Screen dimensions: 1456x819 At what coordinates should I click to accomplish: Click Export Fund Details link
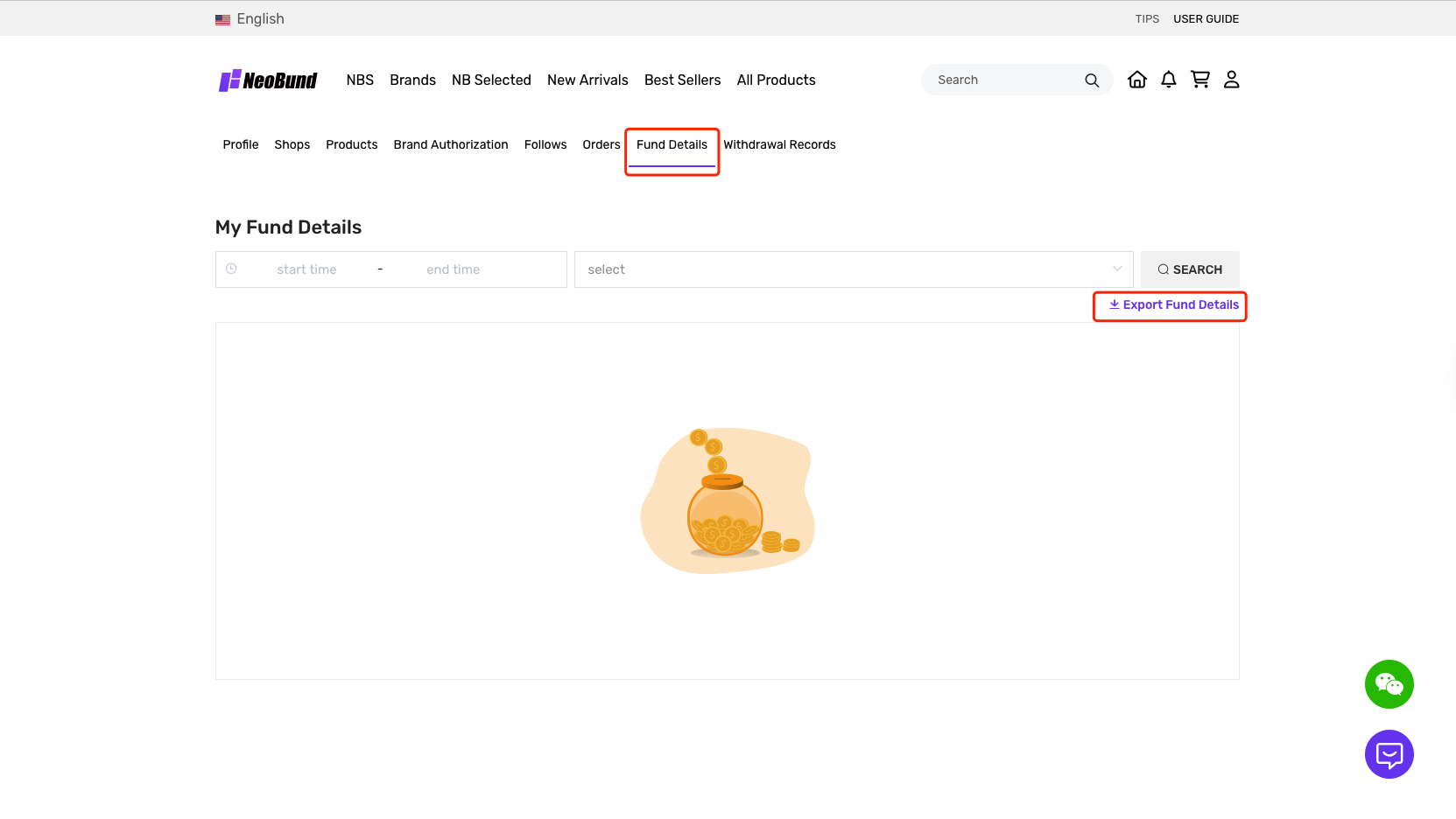(x=1173, y=304)
